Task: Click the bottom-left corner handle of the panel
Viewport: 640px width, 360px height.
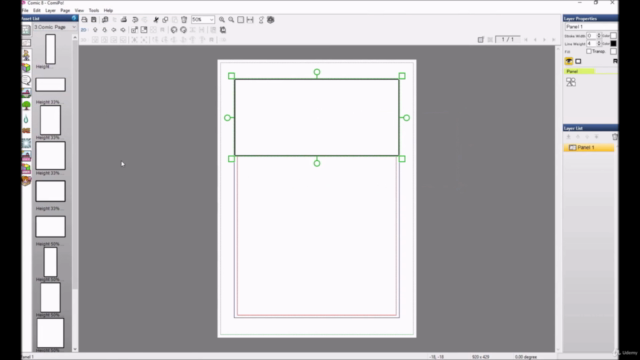Action: coord(231,159)
